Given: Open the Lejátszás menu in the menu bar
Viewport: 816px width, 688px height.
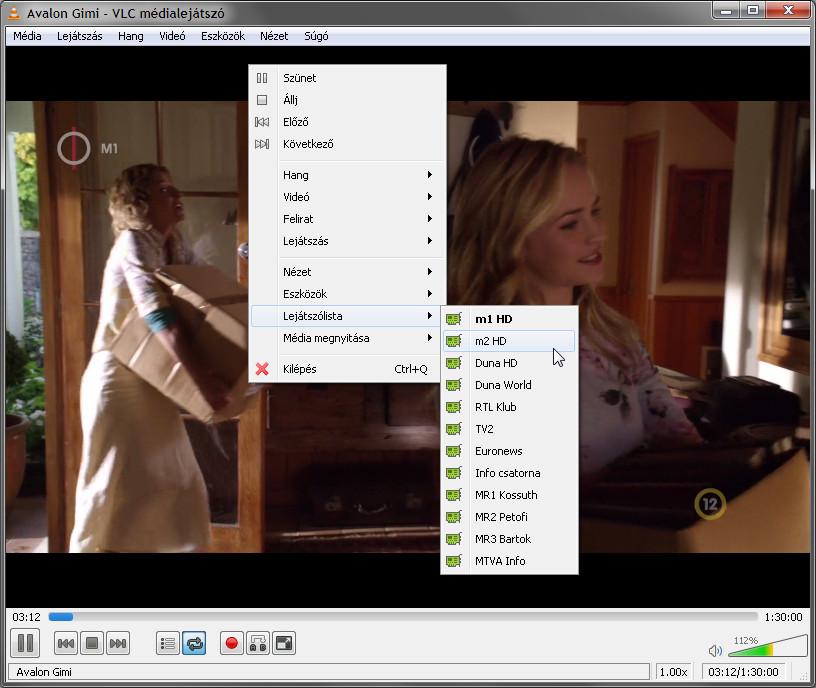Looking at the screenshot, I should point(80,36).
